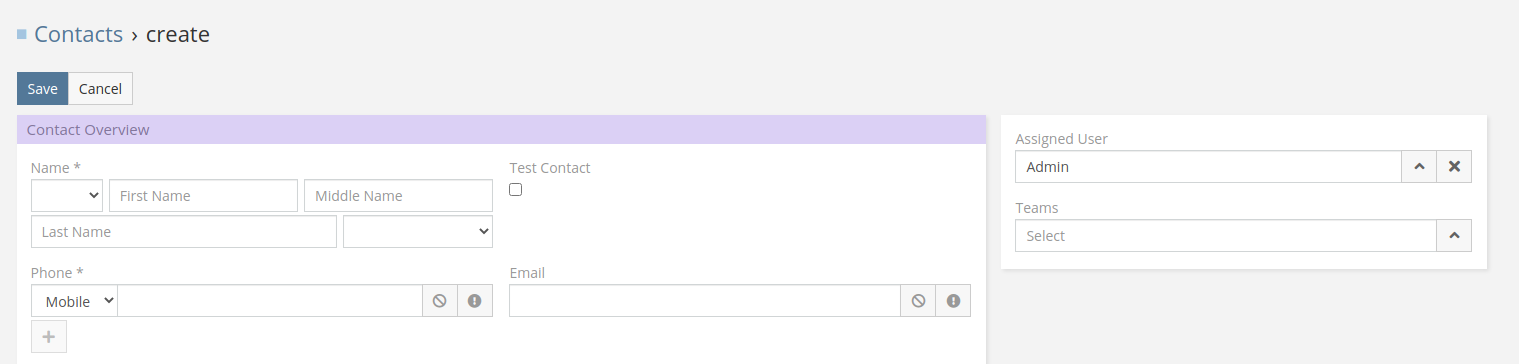Change the Mobile phone type dropdown
This screenshot has width=1519, height=364.
point(75,301)
